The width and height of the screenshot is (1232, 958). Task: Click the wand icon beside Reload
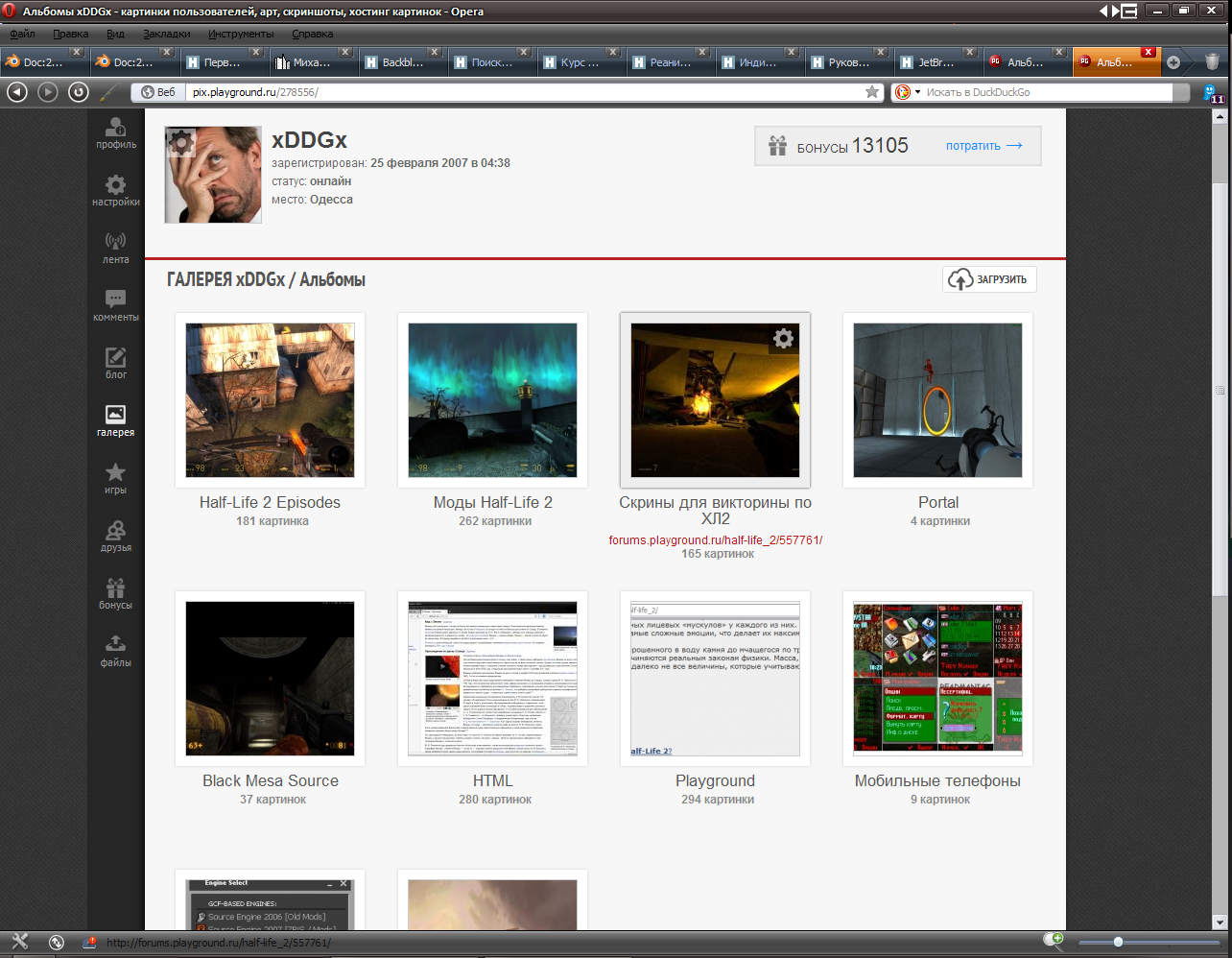[107, 92]
